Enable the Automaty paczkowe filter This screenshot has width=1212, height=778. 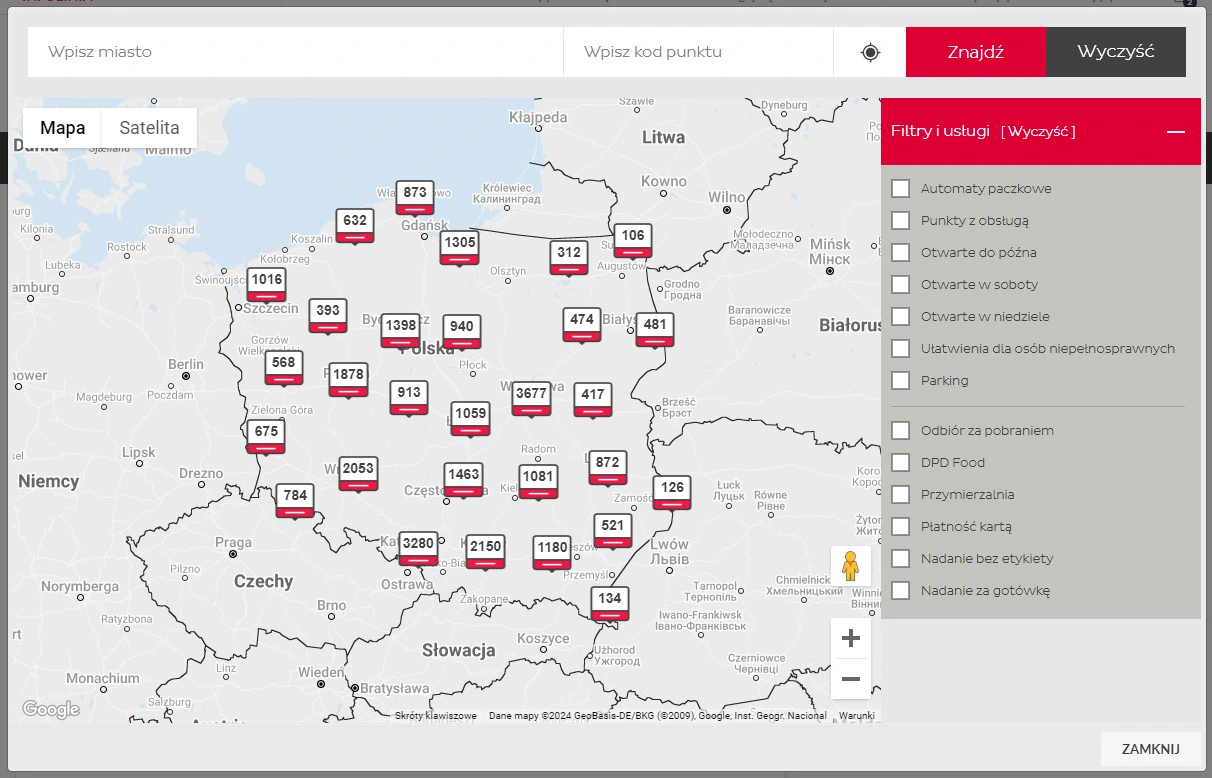pyautogui.click(x=900, y=188)
